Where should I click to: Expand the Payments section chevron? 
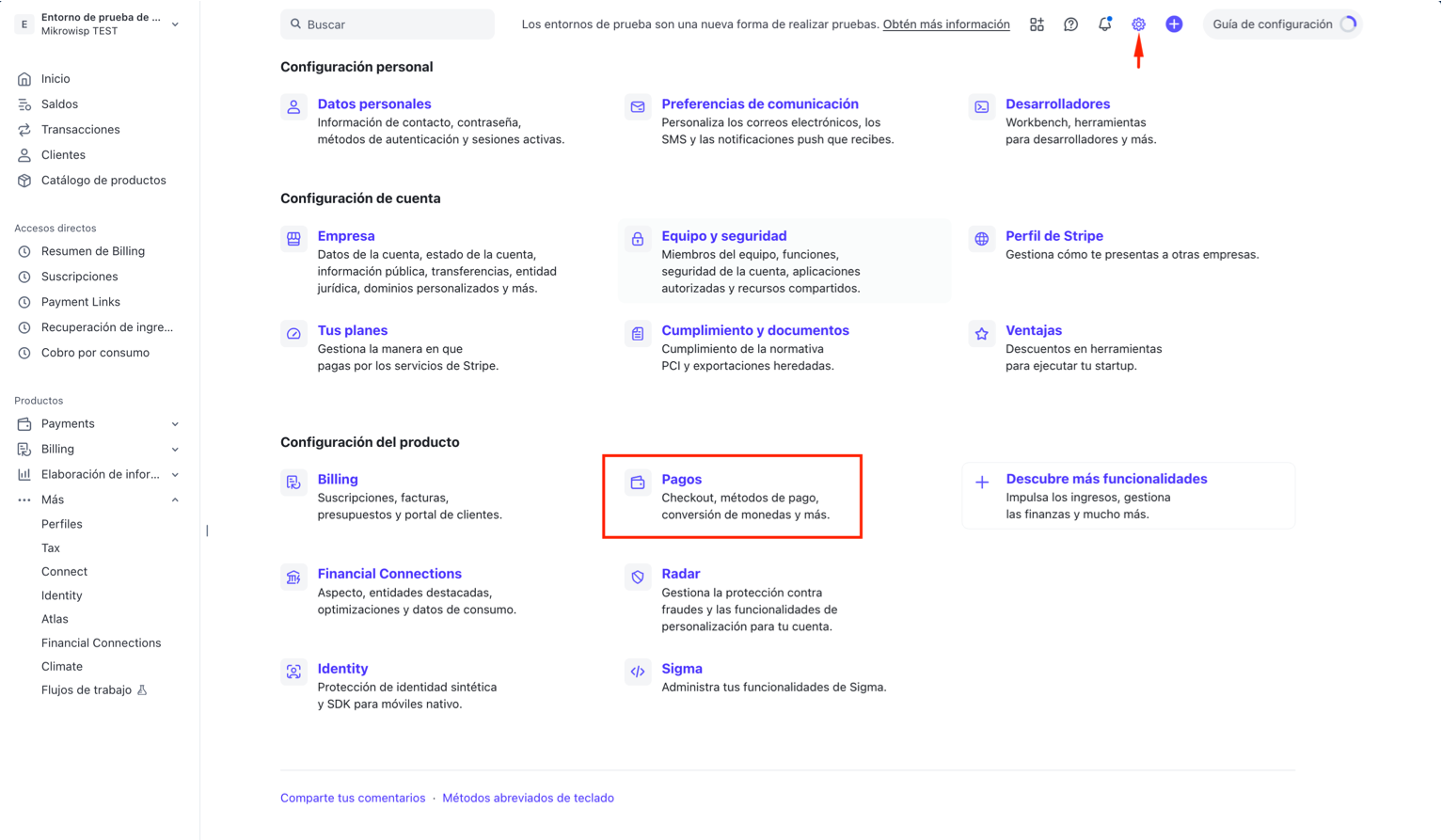pyautogui.click(x=175, y=424)
